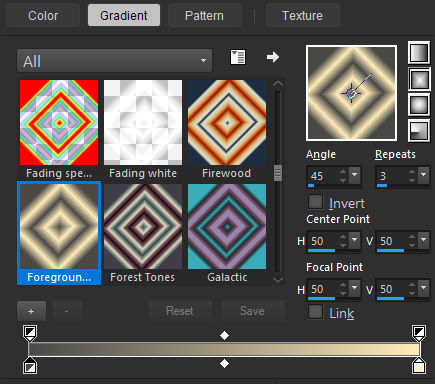This screenshot has width=435, height=384.
Task: Open the Repeats value dropdown arrow
Action: pyautogui.click(x=424, y=175)
